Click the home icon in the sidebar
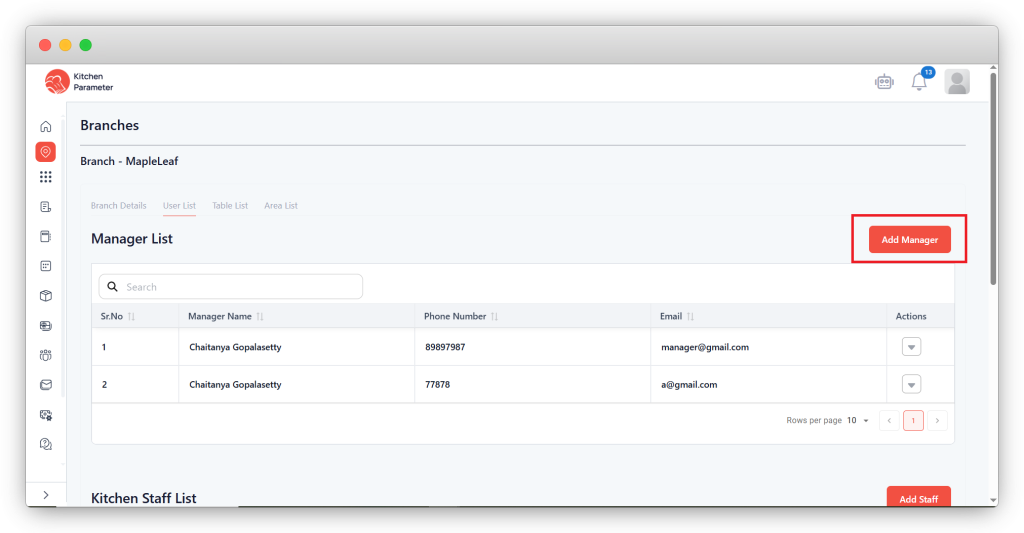Image resolution: width=1024 pixels, height=533 pixels. (45, 127)
